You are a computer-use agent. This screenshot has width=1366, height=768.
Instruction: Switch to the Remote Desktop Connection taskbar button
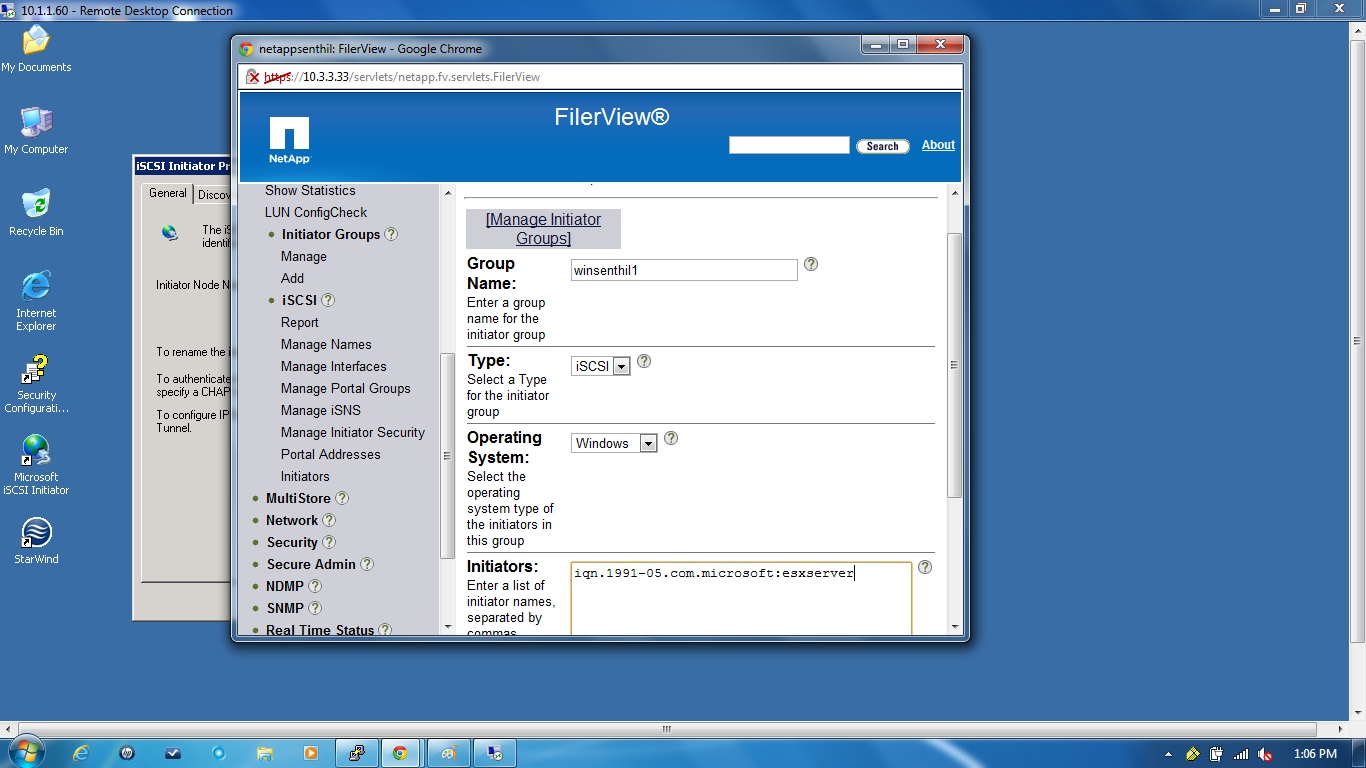pos(495,753)
